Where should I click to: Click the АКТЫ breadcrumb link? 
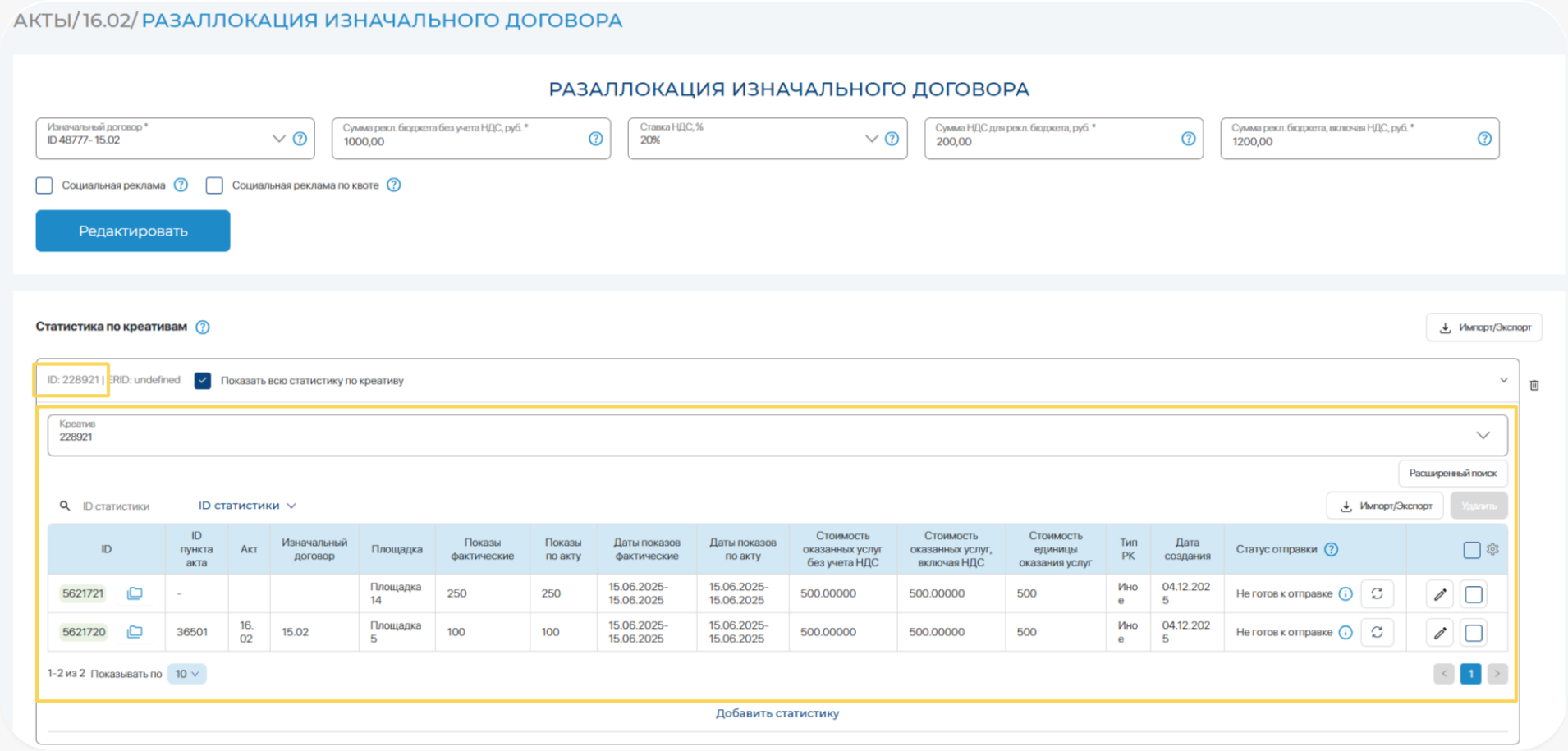[x=43, y=21]
